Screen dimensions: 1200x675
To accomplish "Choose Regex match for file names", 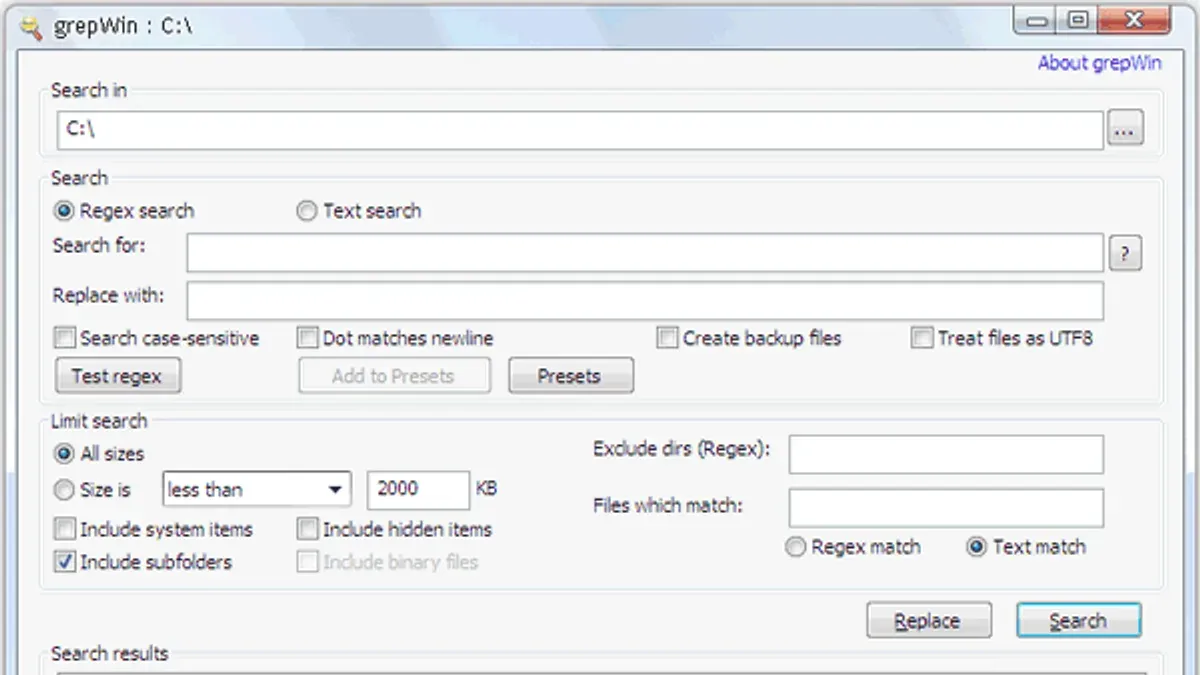I will [x=796, y=547].
